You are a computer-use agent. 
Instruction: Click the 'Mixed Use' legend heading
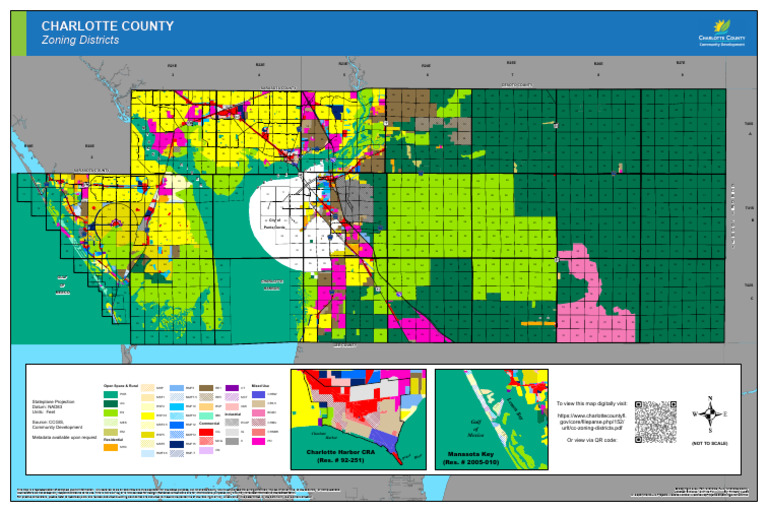[261, 386]
